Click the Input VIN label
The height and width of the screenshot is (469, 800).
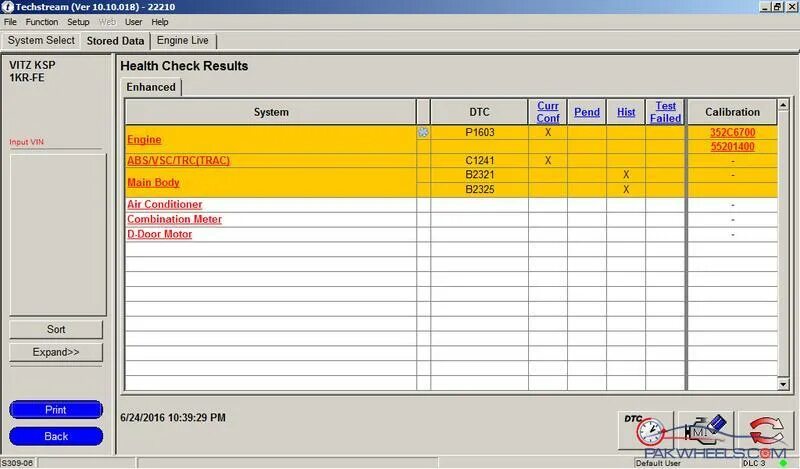(27, 142)
